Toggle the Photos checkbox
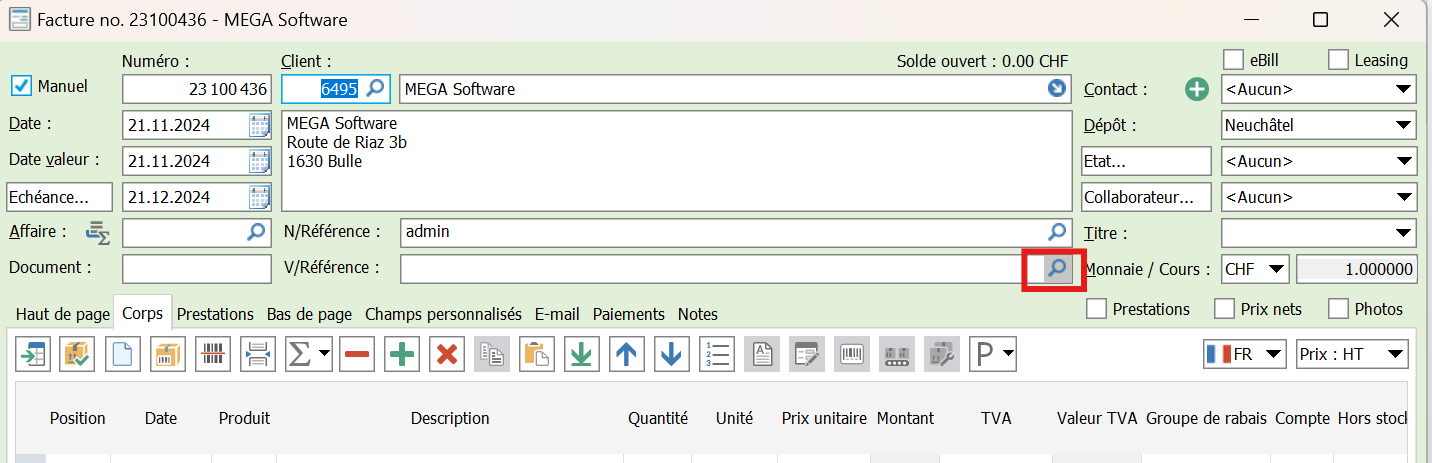 pos(1339,309)
